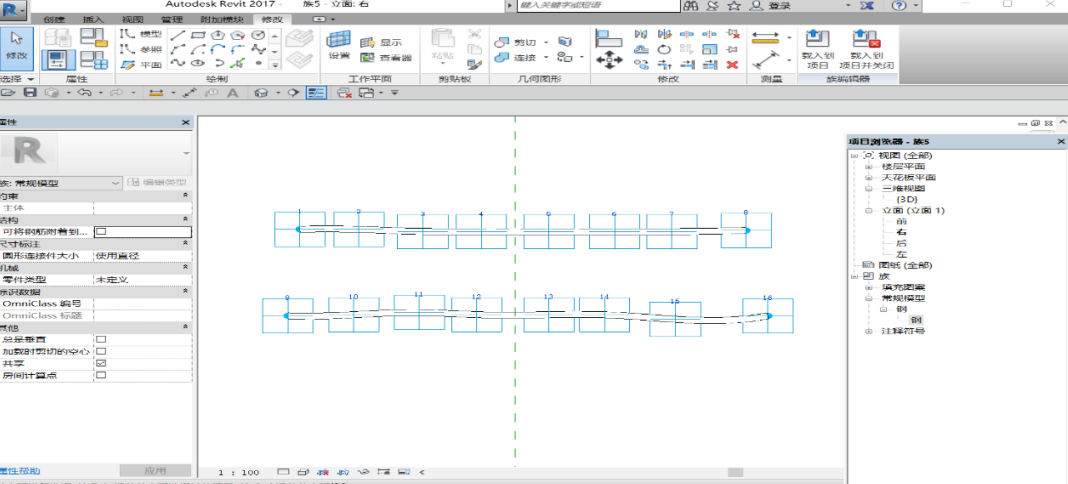The image size is (1068, 484).
Task: Collapse the 三维视图 tree node
Action: click(x=868, y=189)
